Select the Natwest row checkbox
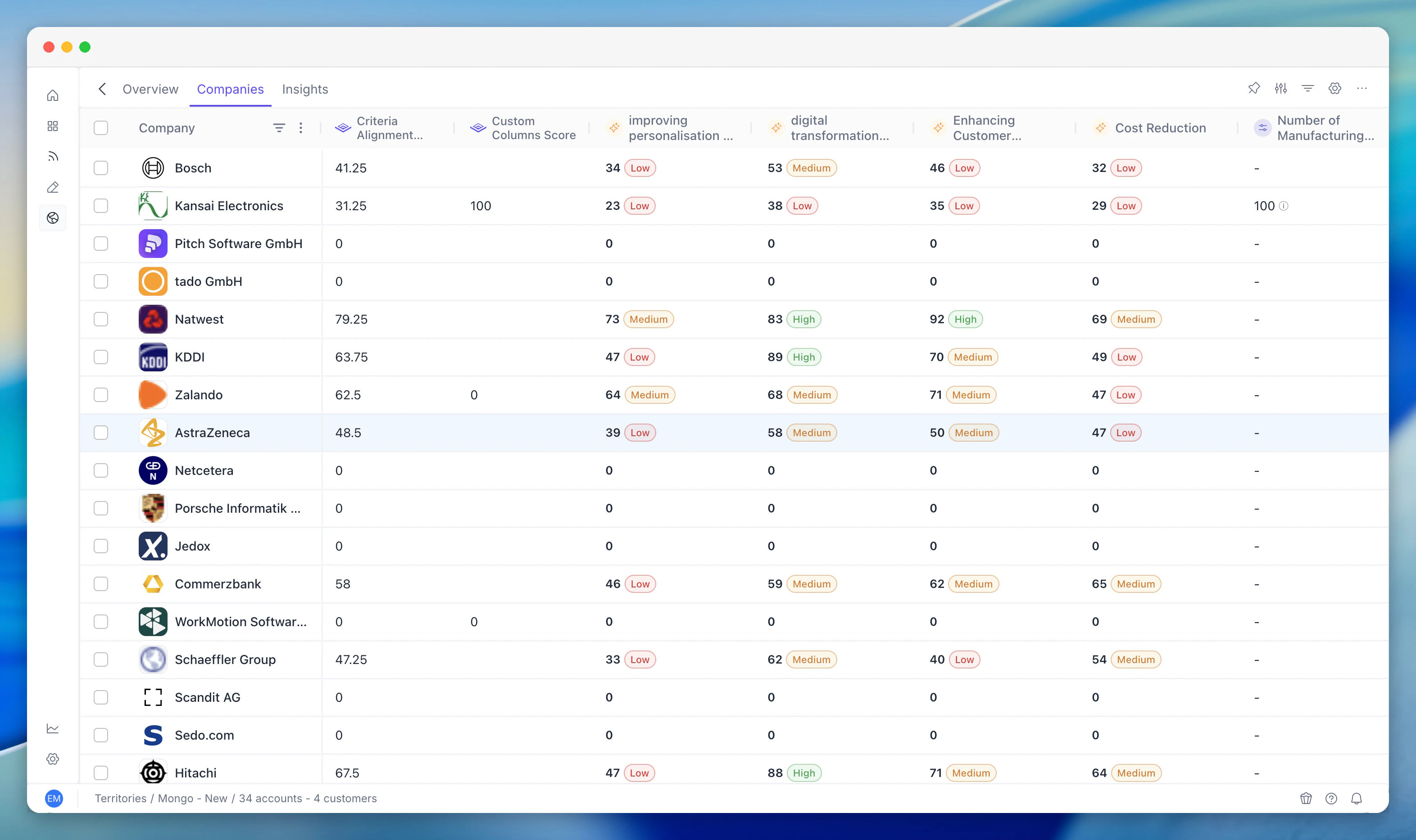The width and height of the screenshot is (1416, 840). pos(101,319)
